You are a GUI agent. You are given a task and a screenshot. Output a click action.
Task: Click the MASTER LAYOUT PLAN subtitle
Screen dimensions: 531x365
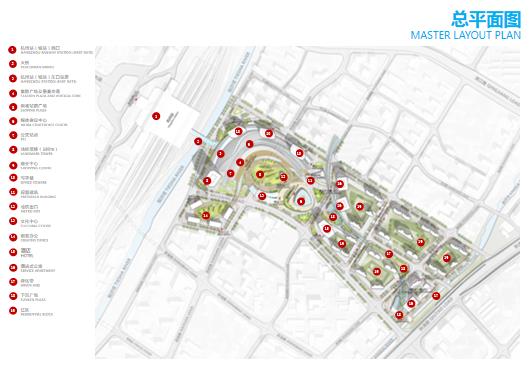[466, 35]
